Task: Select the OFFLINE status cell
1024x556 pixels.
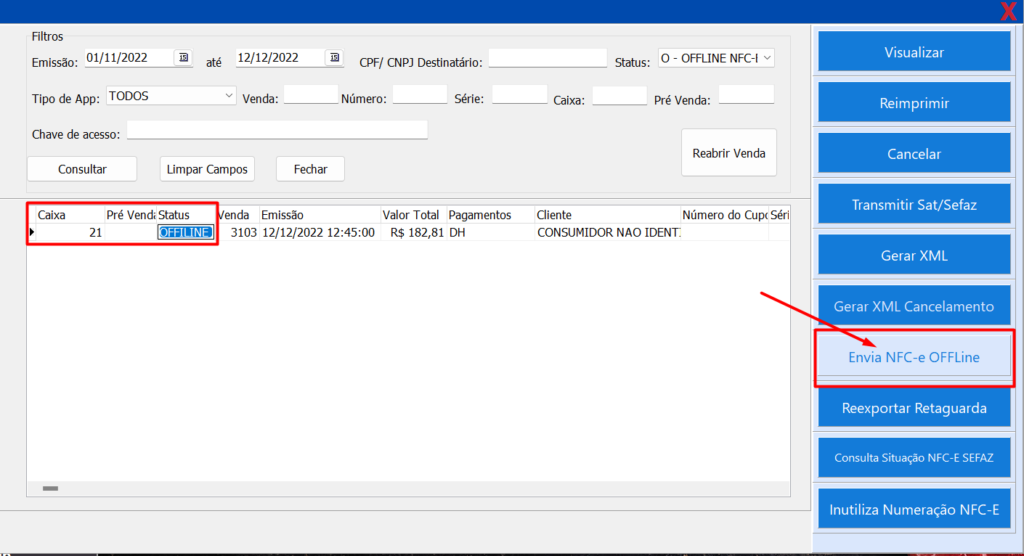Action: pos(185,232)
